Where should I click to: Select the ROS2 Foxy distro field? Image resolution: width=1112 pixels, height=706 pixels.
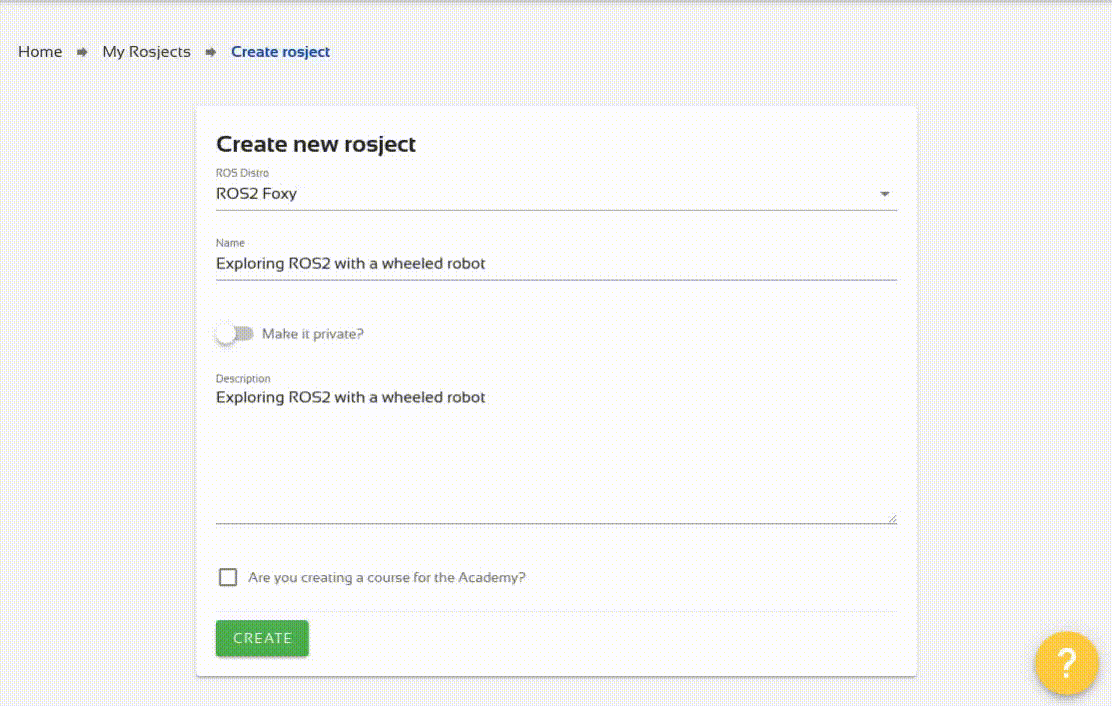coord(556,194)
